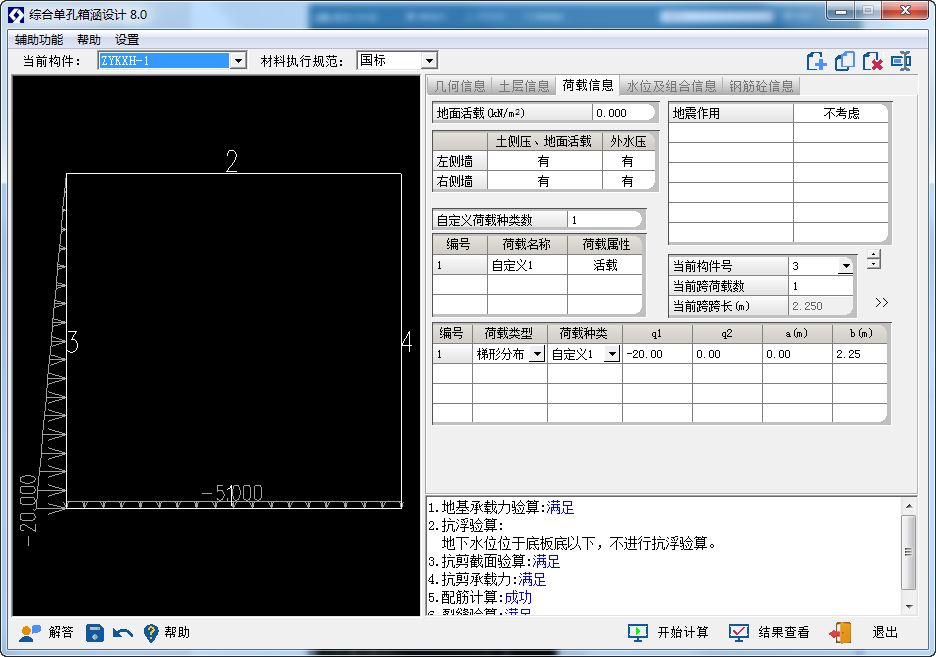This screenshot has height=657, width=936.
Task: Click the 结果查看 checkmark icon
Action: point(739,633)
